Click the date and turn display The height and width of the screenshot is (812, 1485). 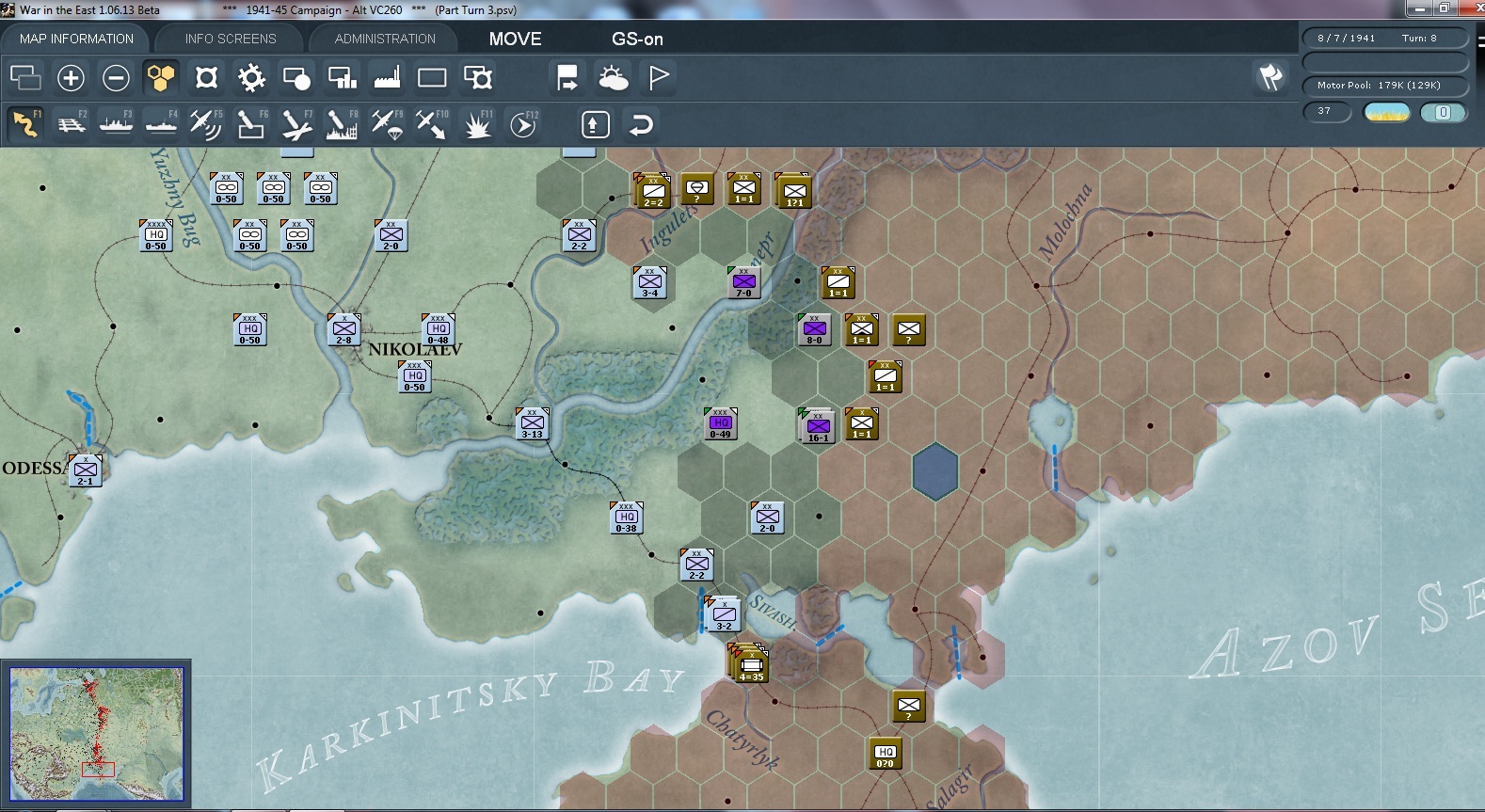pyautogui.click(x=1385, y=39)
